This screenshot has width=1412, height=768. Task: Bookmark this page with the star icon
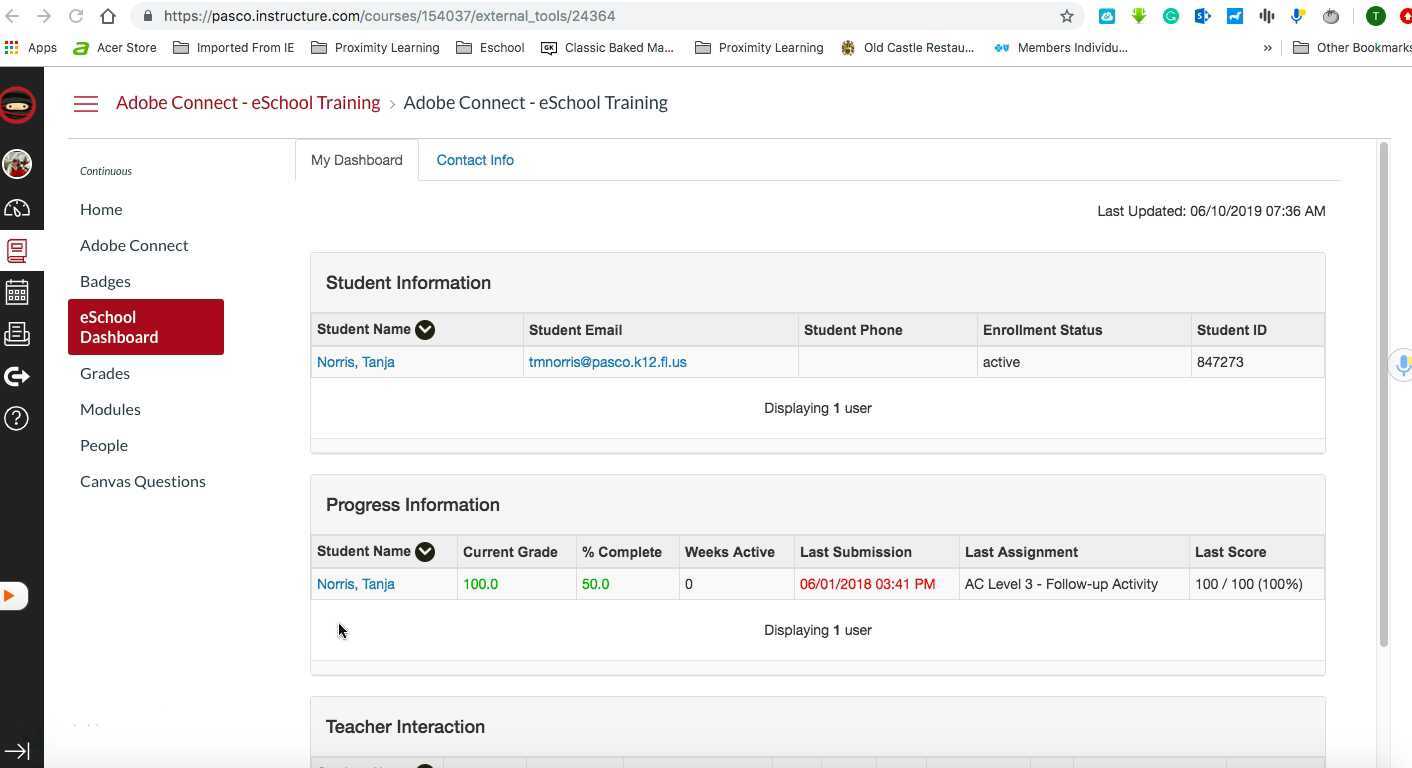1067,16
